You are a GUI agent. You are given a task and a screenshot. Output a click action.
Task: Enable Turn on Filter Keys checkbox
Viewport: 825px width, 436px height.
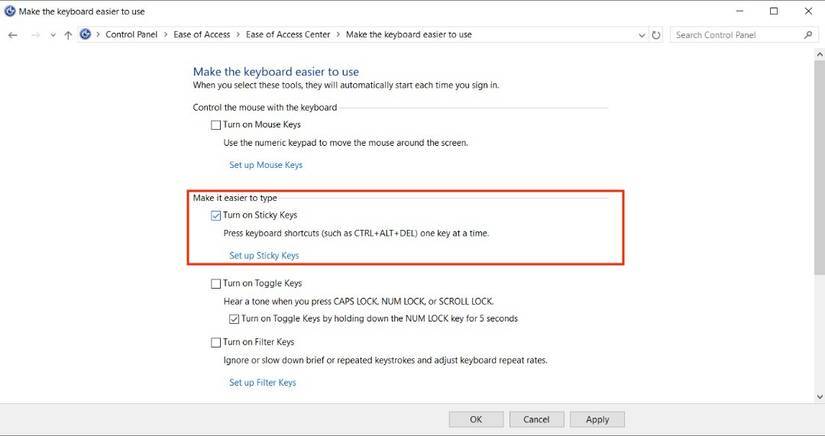tap(216, 343)
